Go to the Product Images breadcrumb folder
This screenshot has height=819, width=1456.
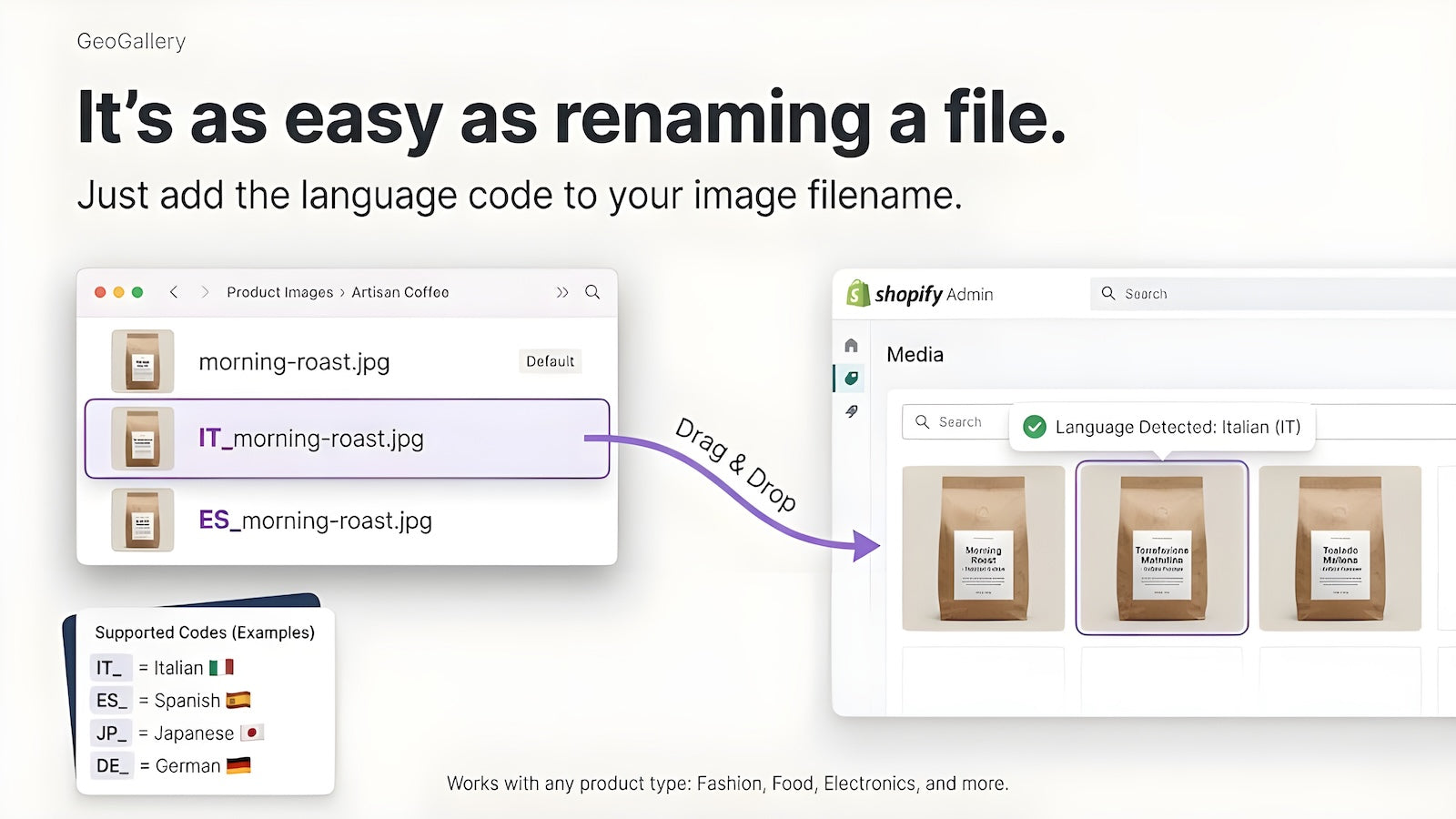280,292
